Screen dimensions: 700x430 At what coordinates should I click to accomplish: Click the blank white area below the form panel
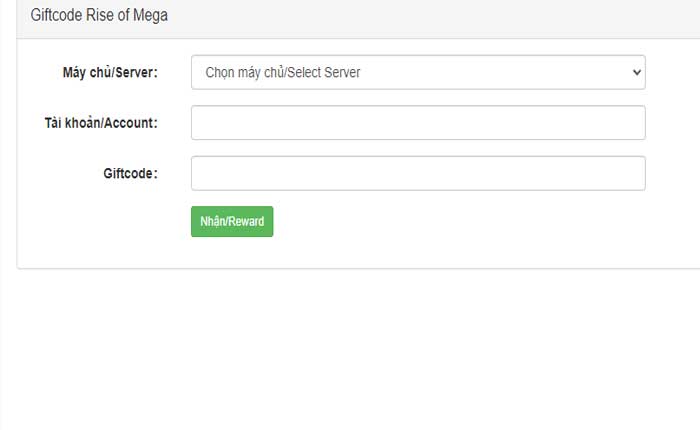tap(350, 350)
